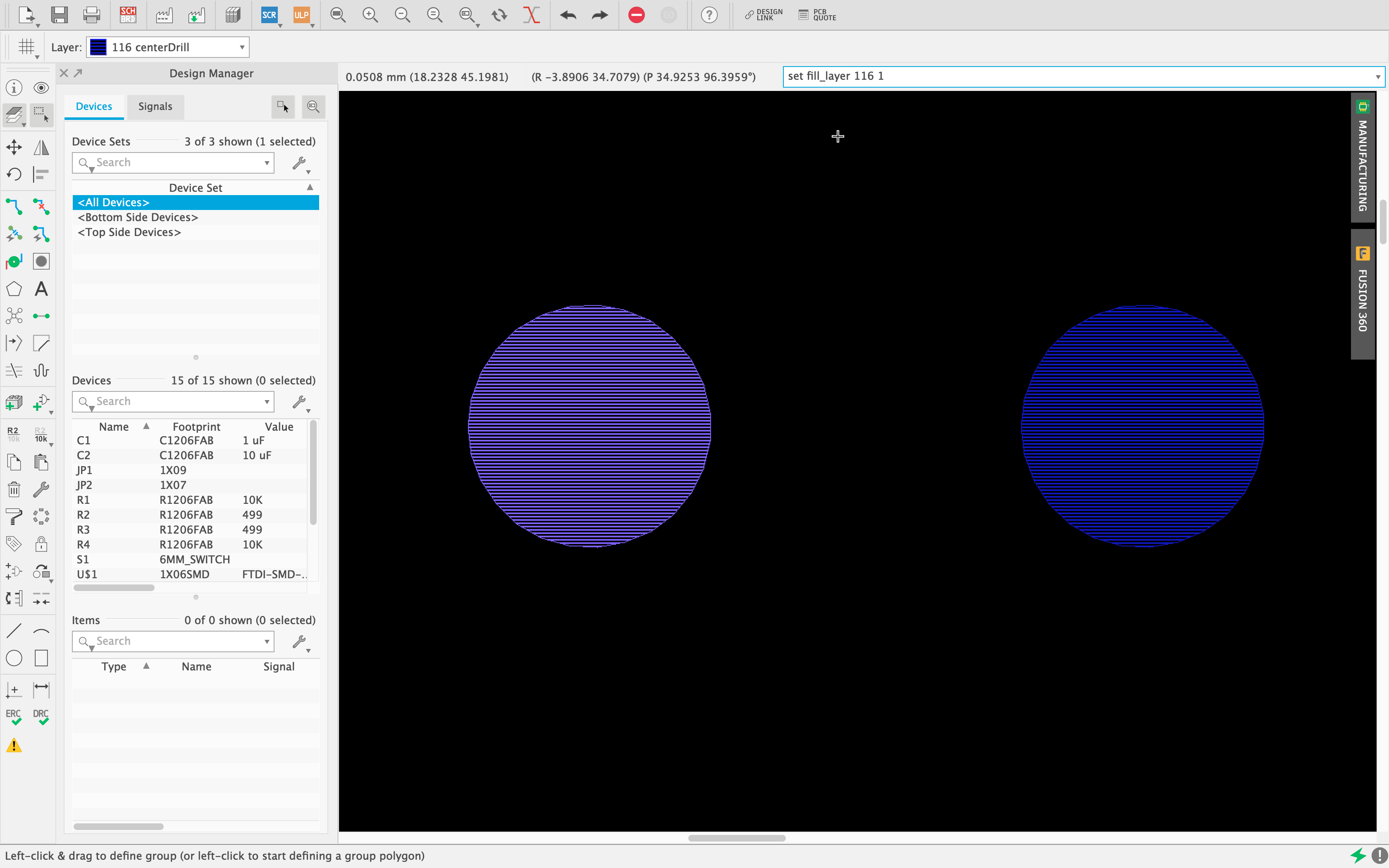Run the DRC check
1389x868 pixels.
[41, 717]
